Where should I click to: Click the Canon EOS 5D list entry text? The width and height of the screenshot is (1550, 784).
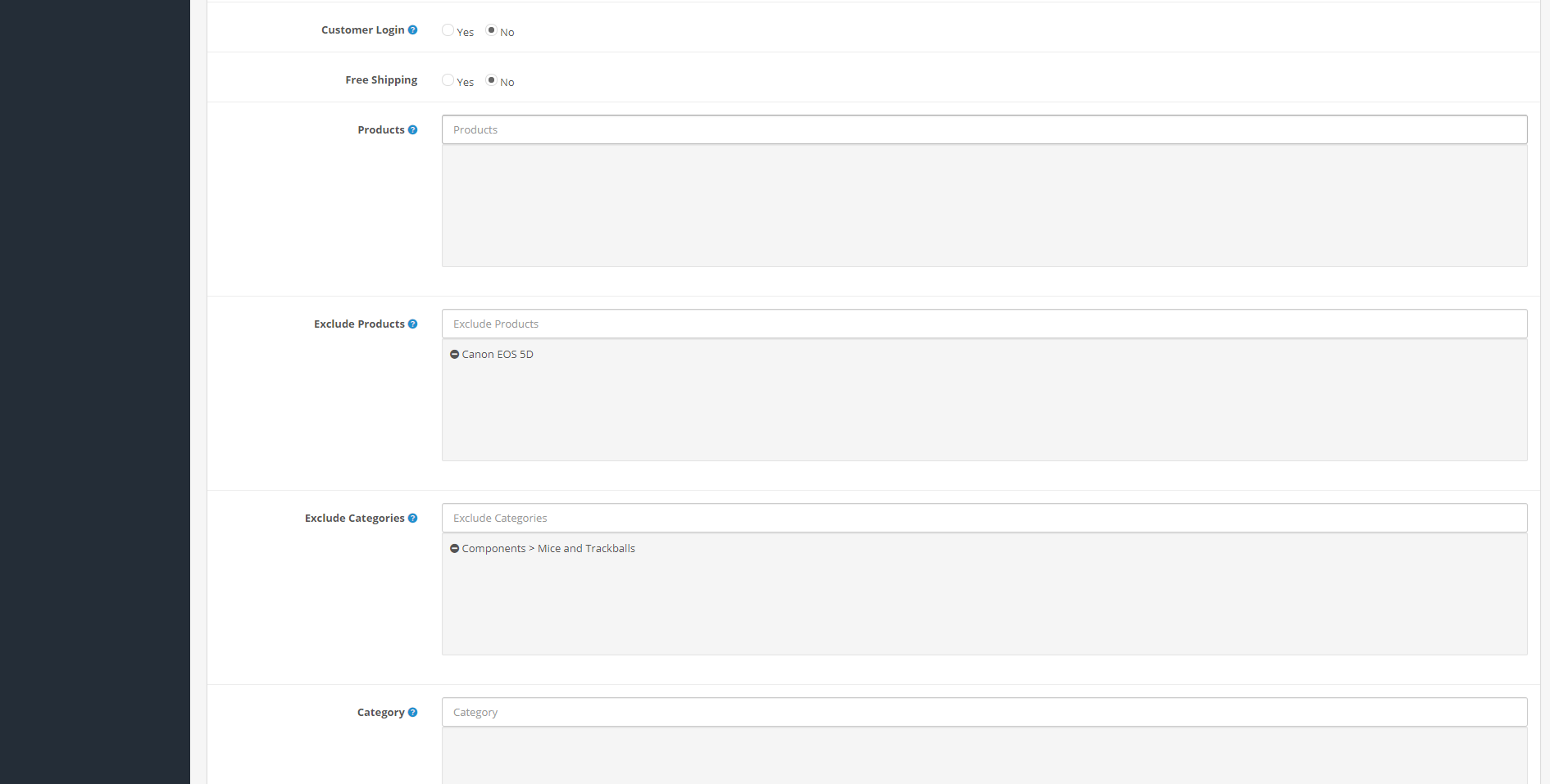(498, 355)
